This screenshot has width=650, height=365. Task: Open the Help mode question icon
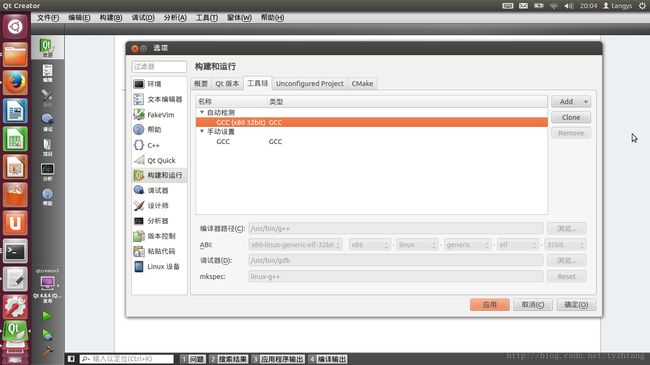[47, 196]
